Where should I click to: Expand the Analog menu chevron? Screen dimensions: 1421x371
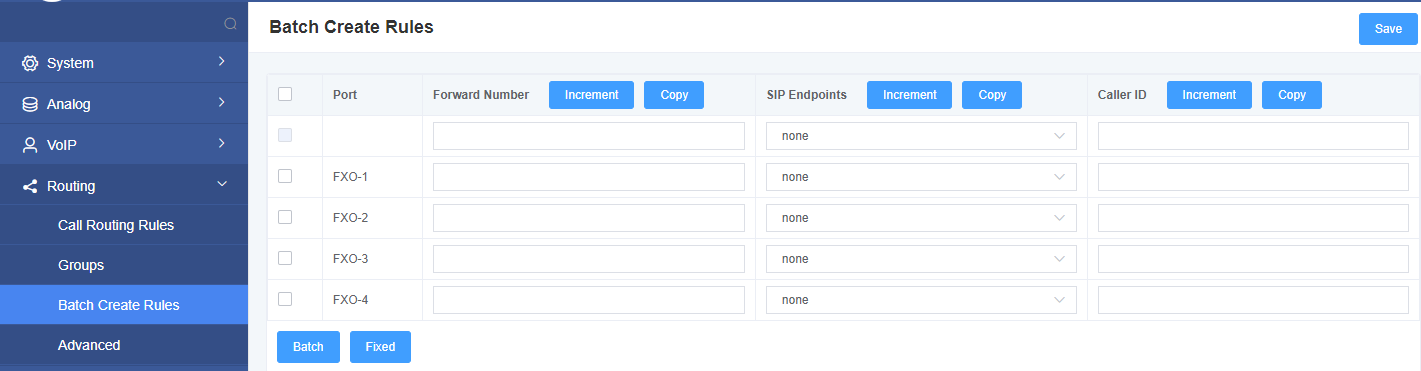pos(222,103)
